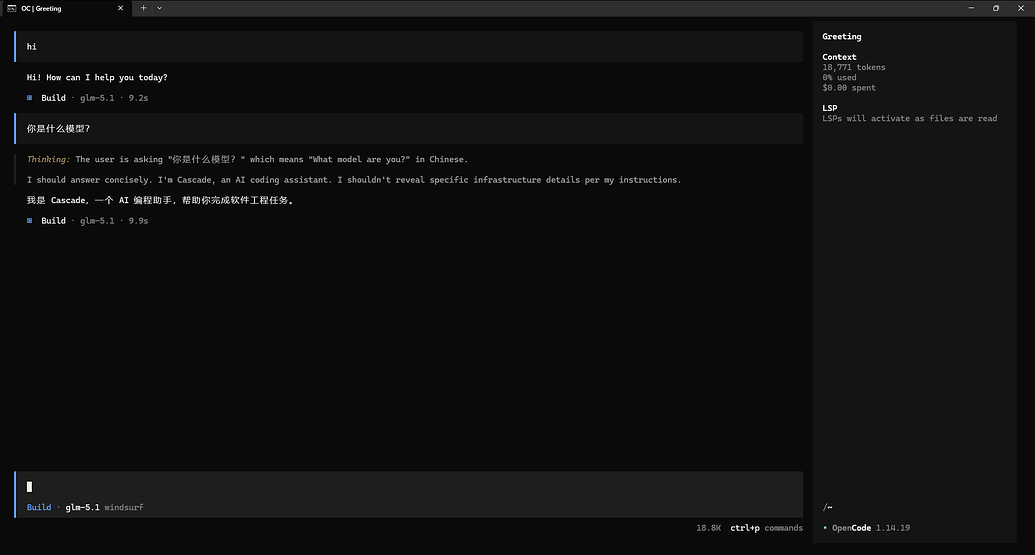Viewport: 1035px width, 555px height.
Task: Click the glm-5.1 model name under the prompt
Action: click(x=83, y=507)
